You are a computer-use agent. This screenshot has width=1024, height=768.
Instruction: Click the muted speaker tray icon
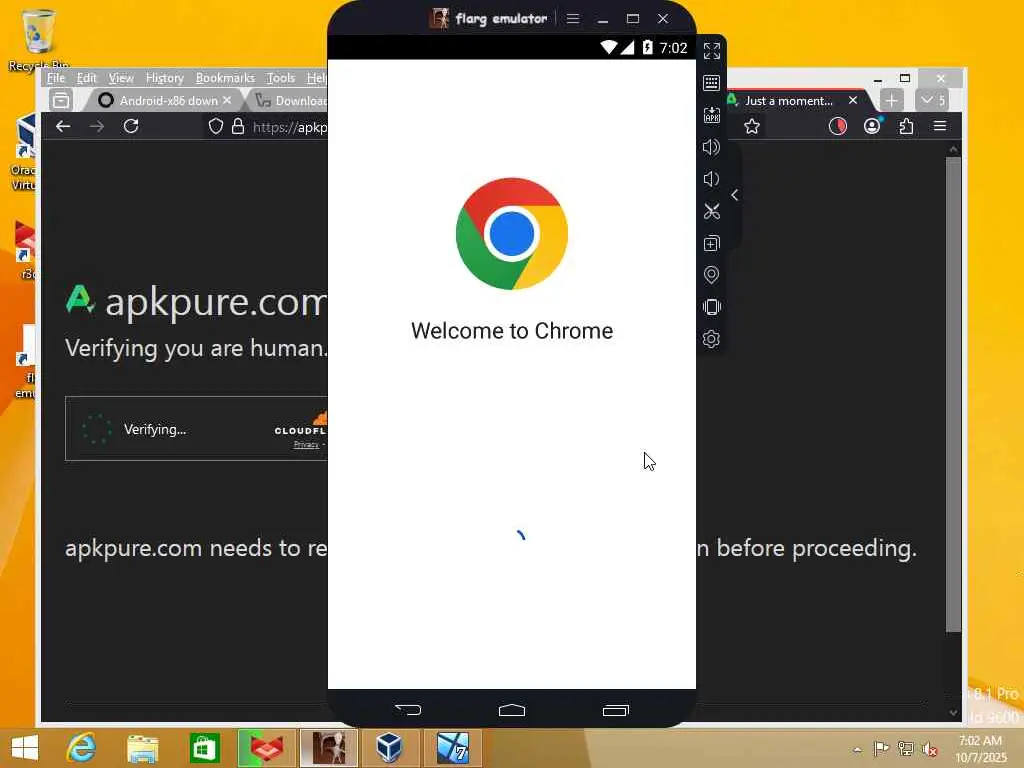click(x=929, y=748)
